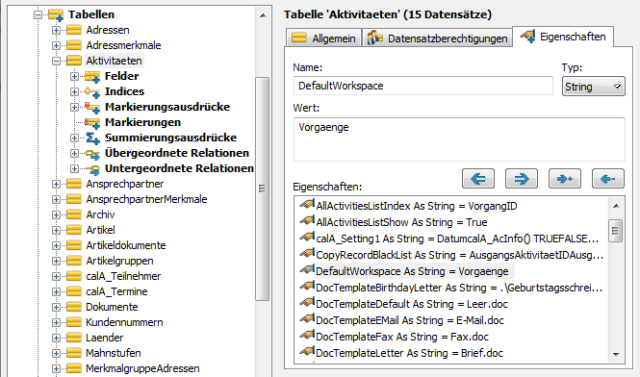The height and width of the screenshot is (377, 640).
Task: Click the properties list scroll down arrow
Action: (616, 355)
